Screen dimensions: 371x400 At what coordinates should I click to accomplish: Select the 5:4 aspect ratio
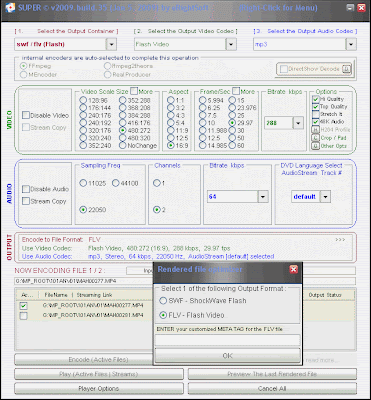click(x=171, y=123)
